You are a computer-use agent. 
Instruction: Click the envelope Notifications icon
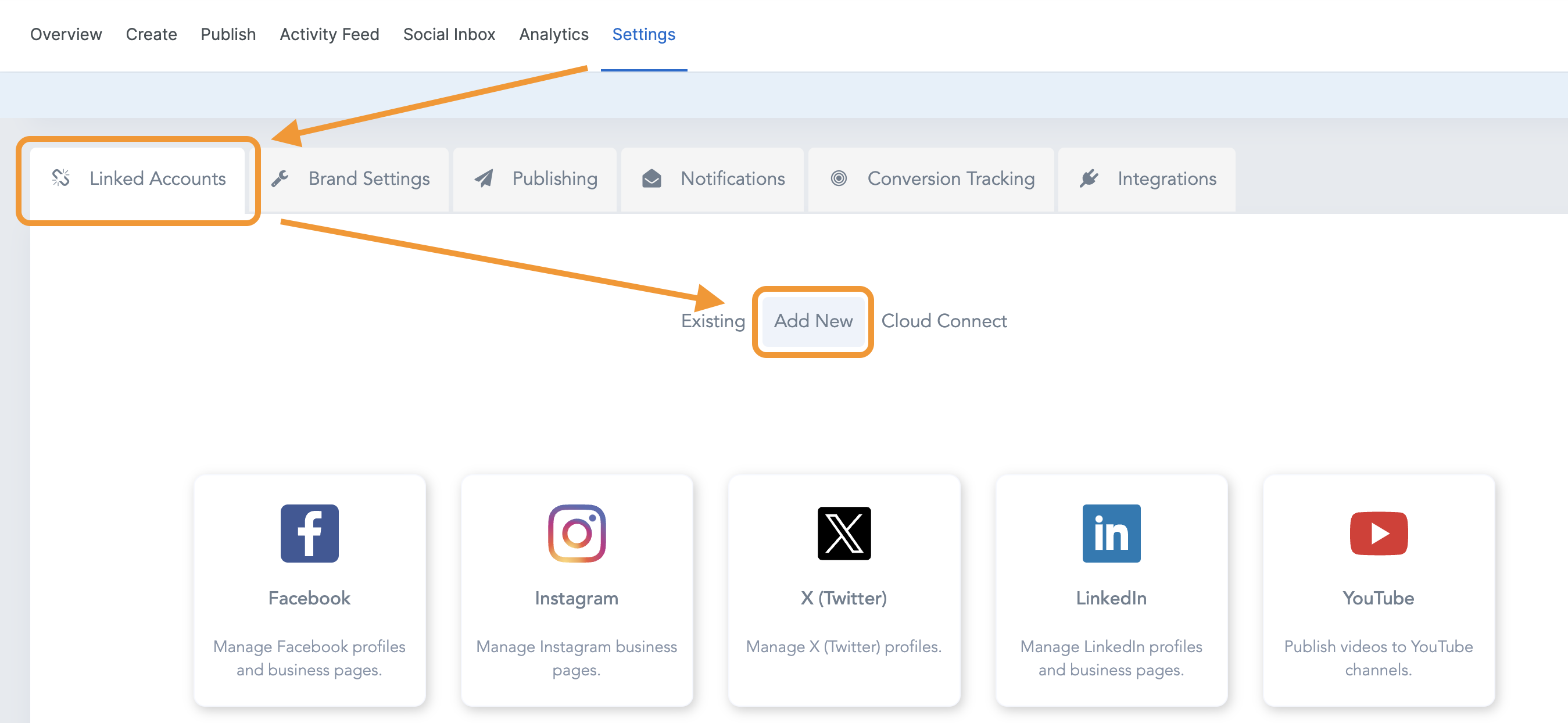pos(651,178)
